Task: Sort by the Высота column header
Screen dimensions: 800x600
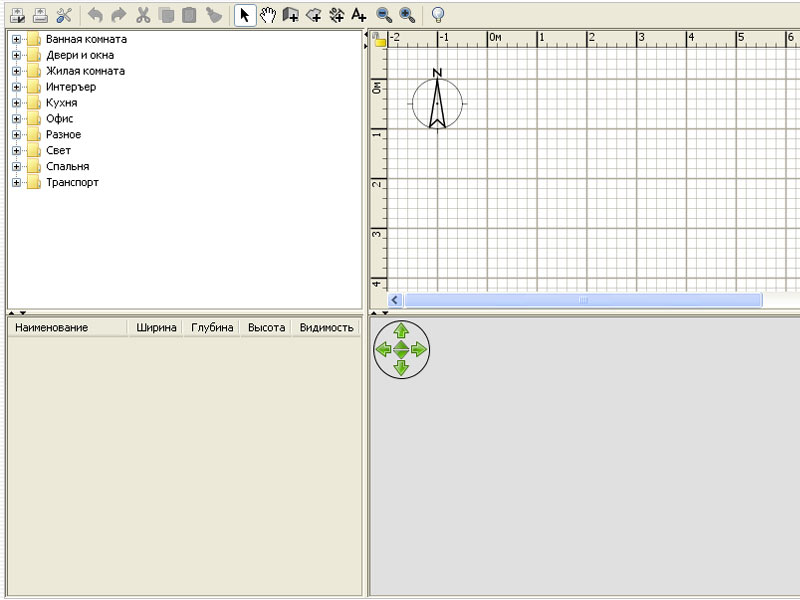Action: coord(266,328)
